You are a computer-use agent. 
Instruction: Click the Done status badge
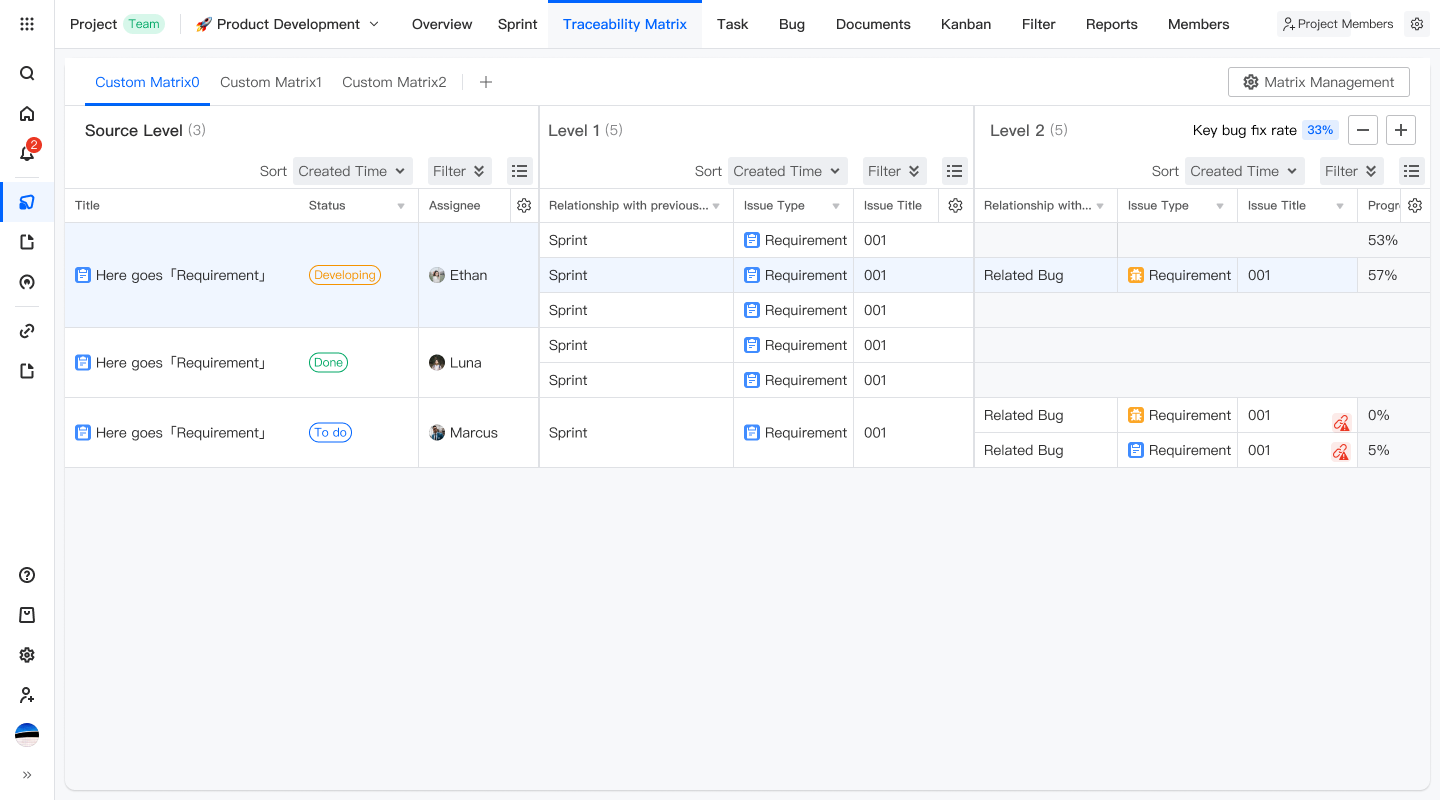click(328, 363)
